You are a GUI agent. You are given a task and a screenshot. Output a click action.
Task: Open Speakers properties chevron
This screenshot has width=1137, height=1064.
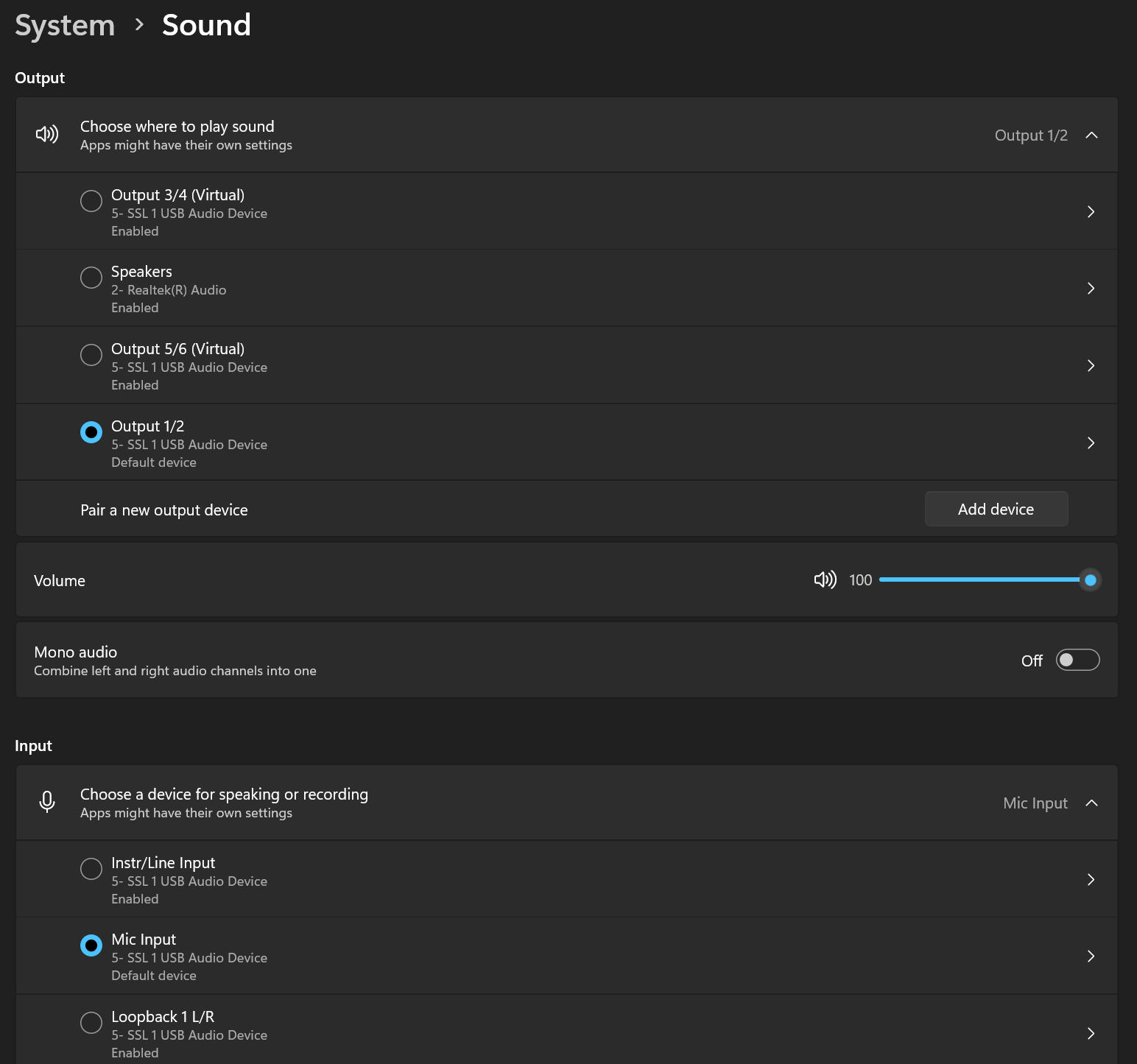click(1091, 288)
